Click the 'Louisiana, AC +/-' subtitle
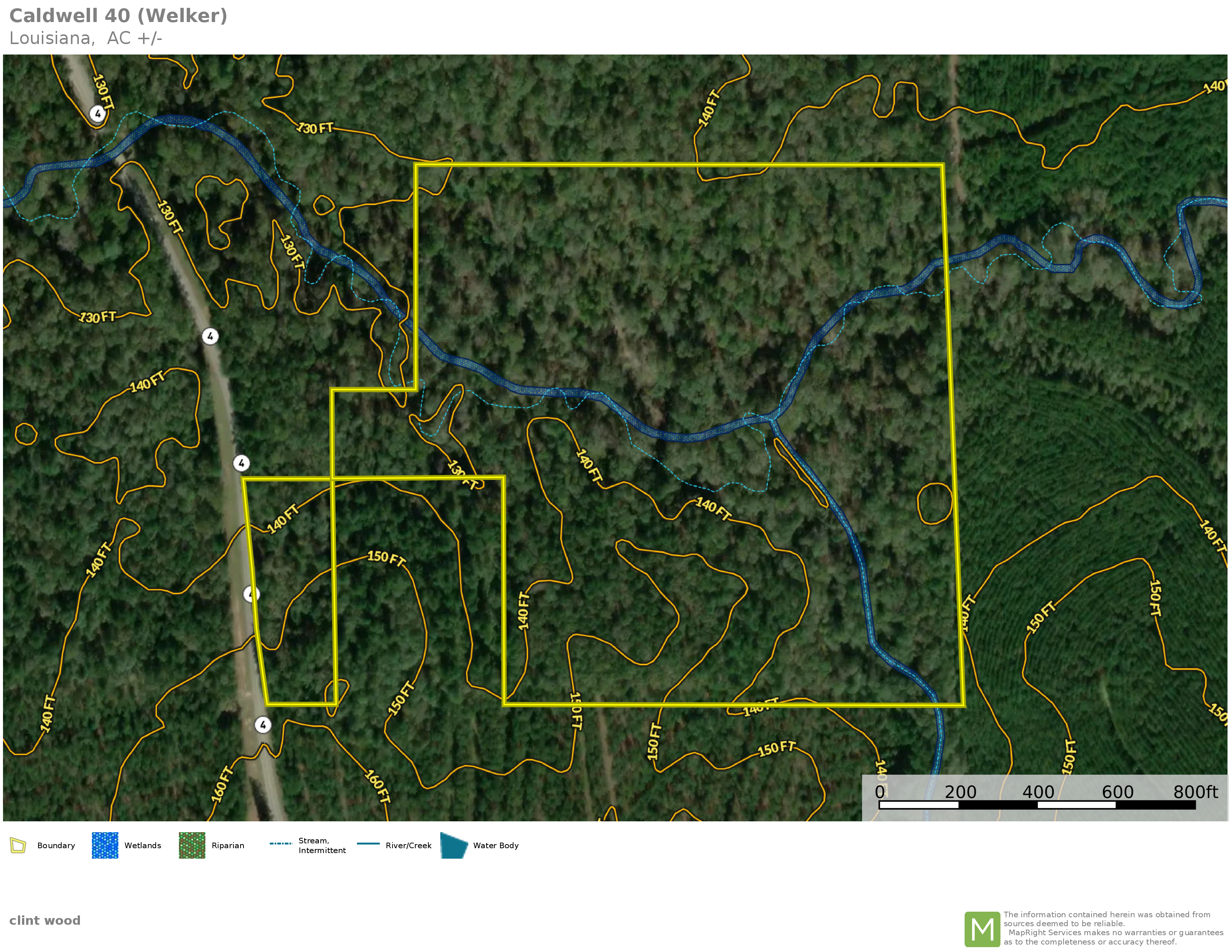1232x952 pixels. (86, 38)
